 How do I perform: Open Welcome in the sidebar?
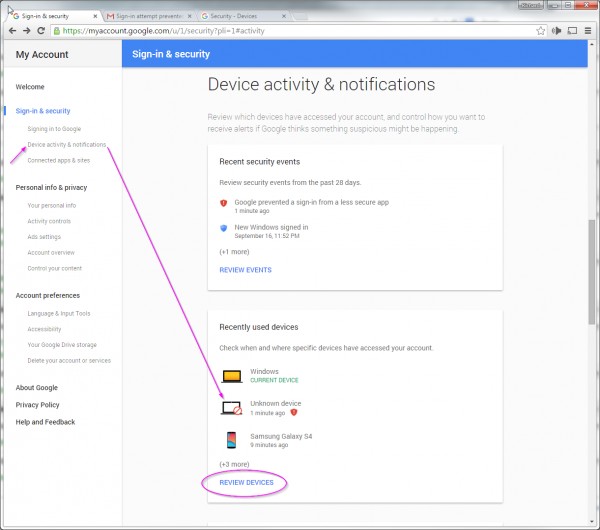tap(30, 87)
